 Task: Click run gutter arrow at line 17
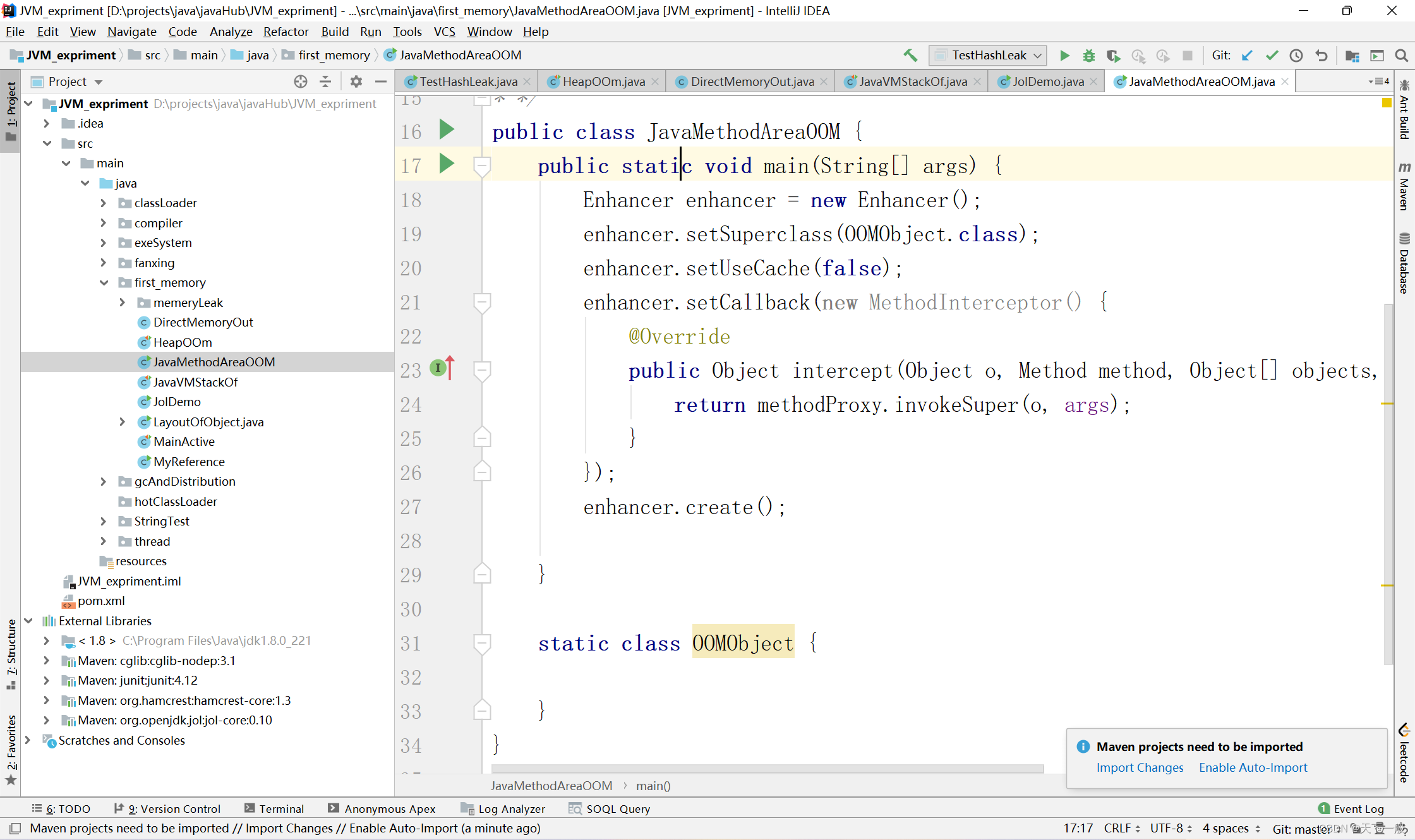pos(447,164)
